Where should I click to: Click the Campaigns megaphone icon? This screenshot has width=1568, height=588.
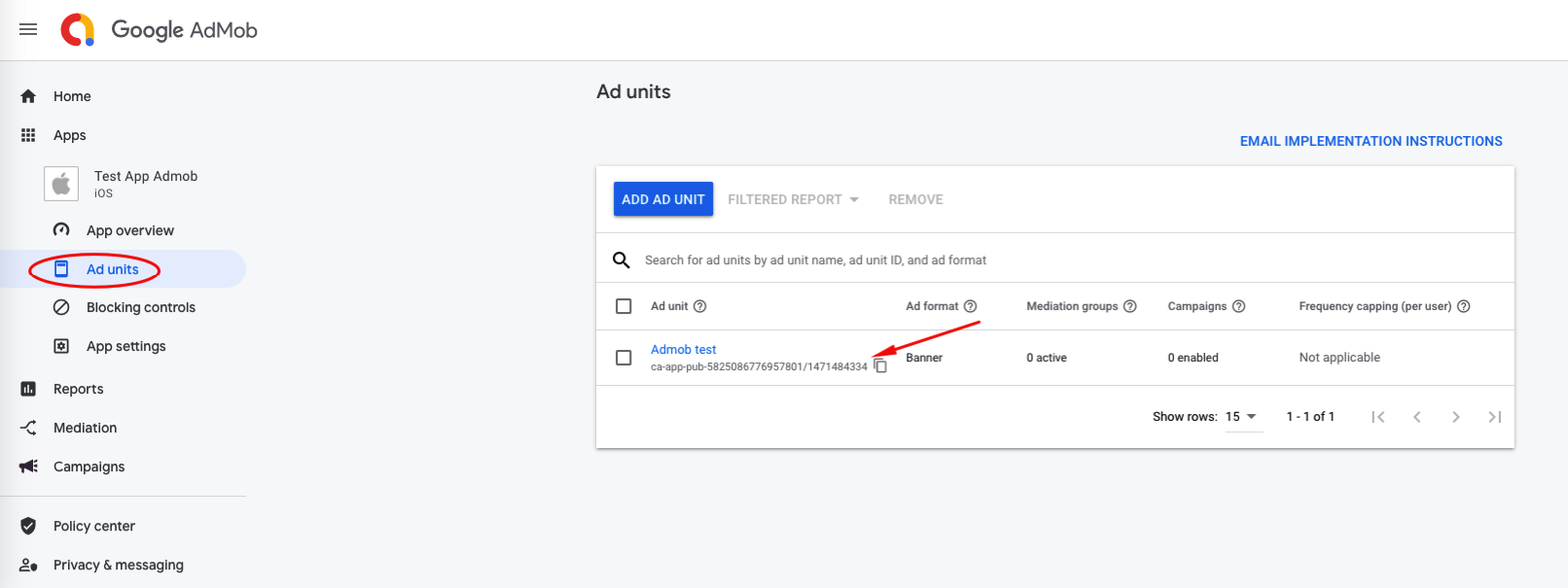pyautogui.click(x=28, y=467)
